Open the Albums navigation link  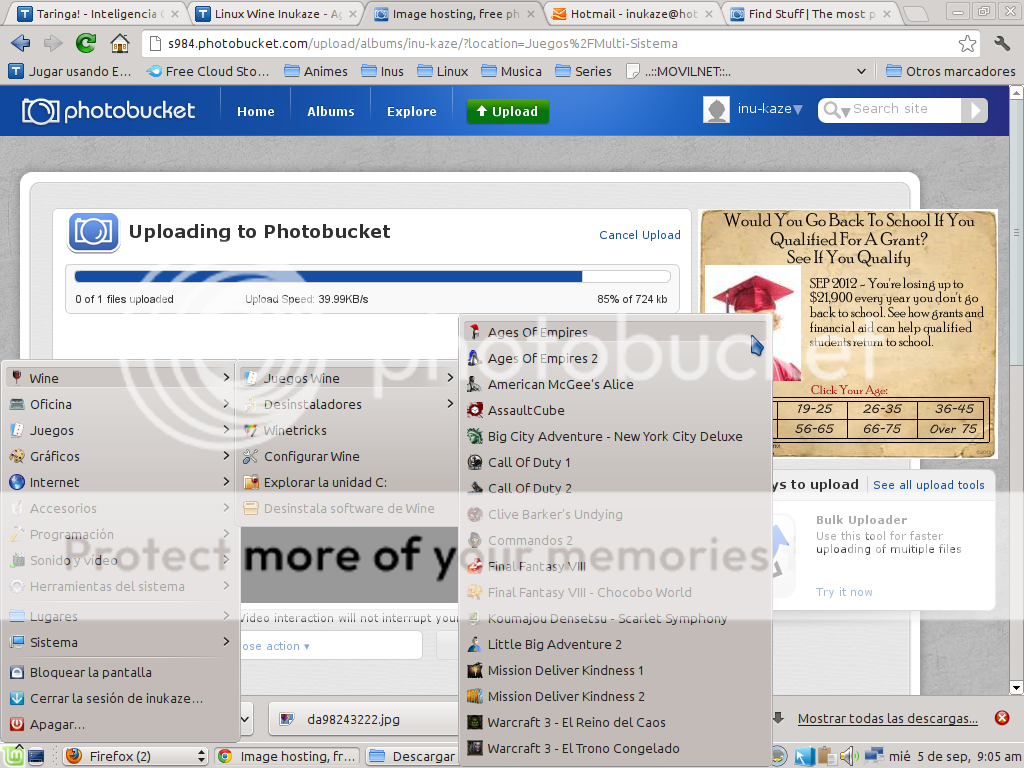330,111
